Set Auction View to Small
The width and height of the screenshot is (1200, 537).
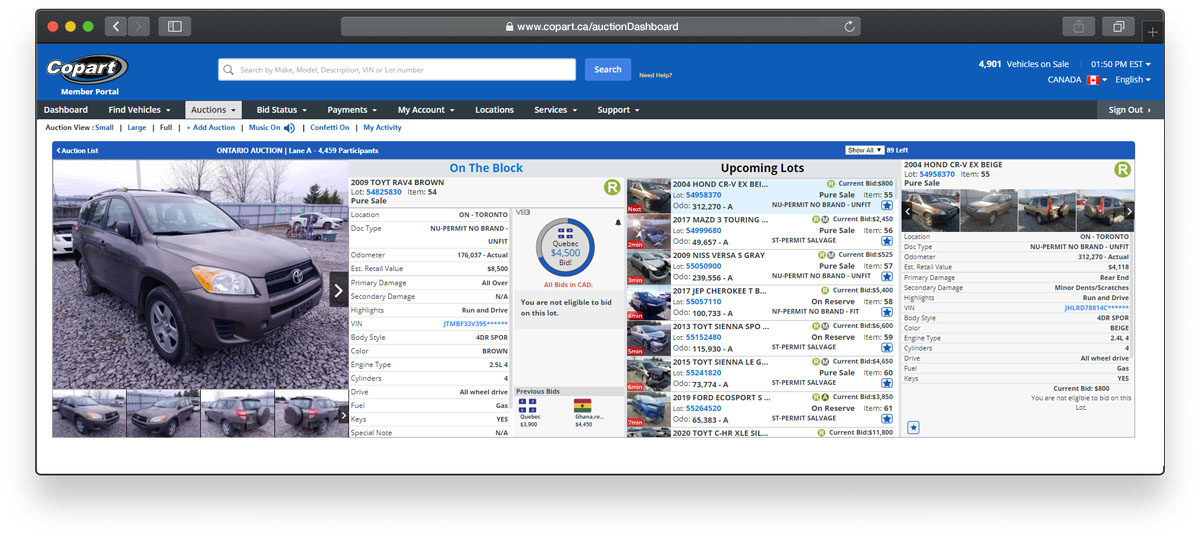[x=104, y=128]
